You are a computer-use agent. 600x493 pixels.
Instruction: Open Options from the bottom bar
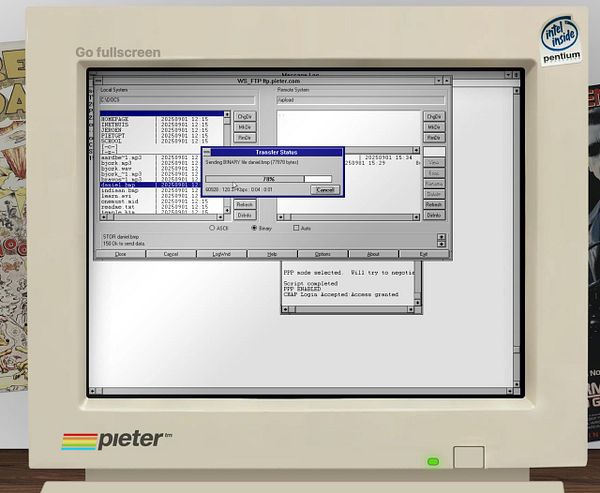click(x=323, y=254)
